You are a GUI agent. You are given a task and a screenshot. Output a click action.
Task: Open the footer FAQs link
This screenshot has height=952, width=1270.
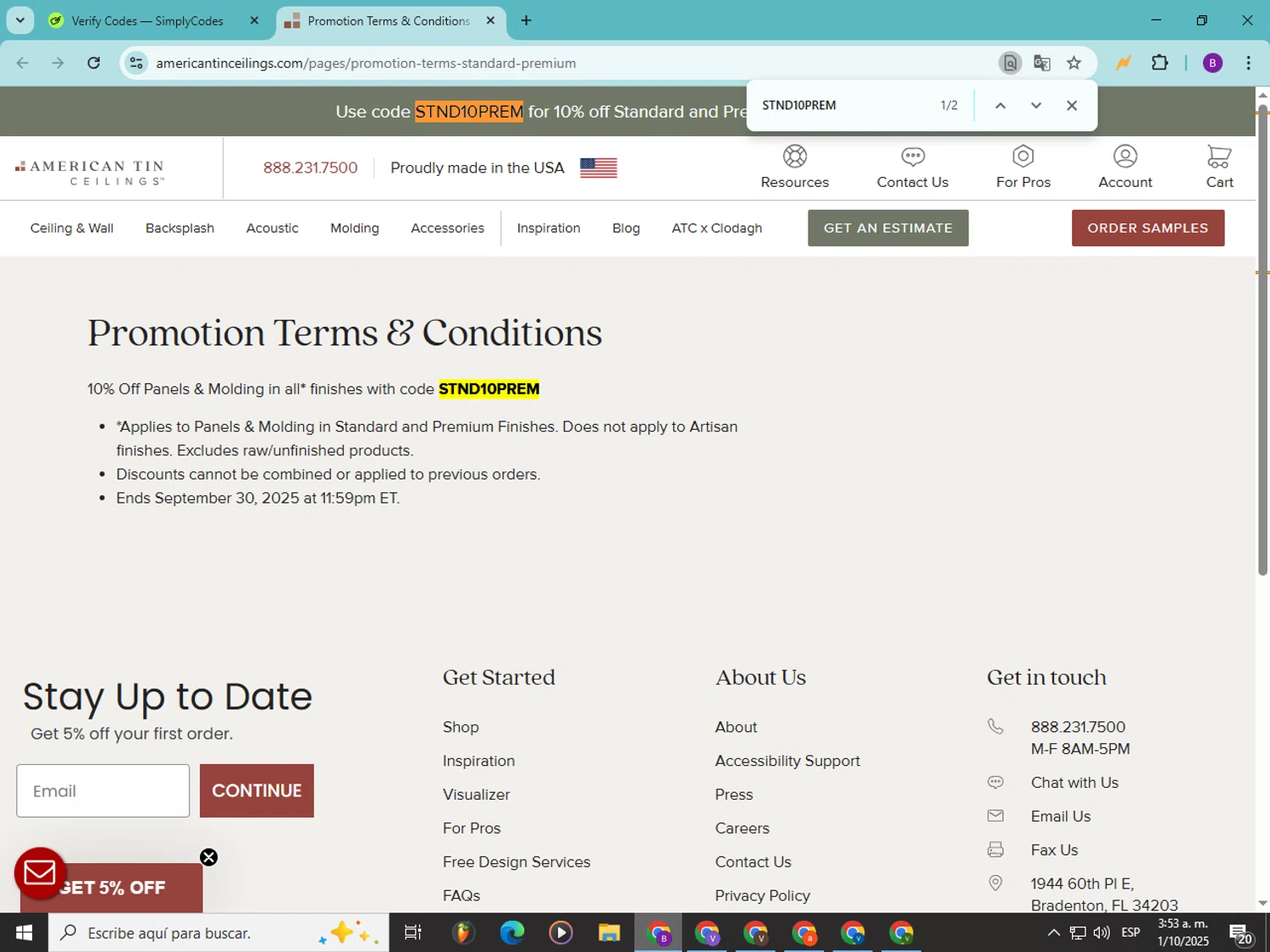(461, 895)
